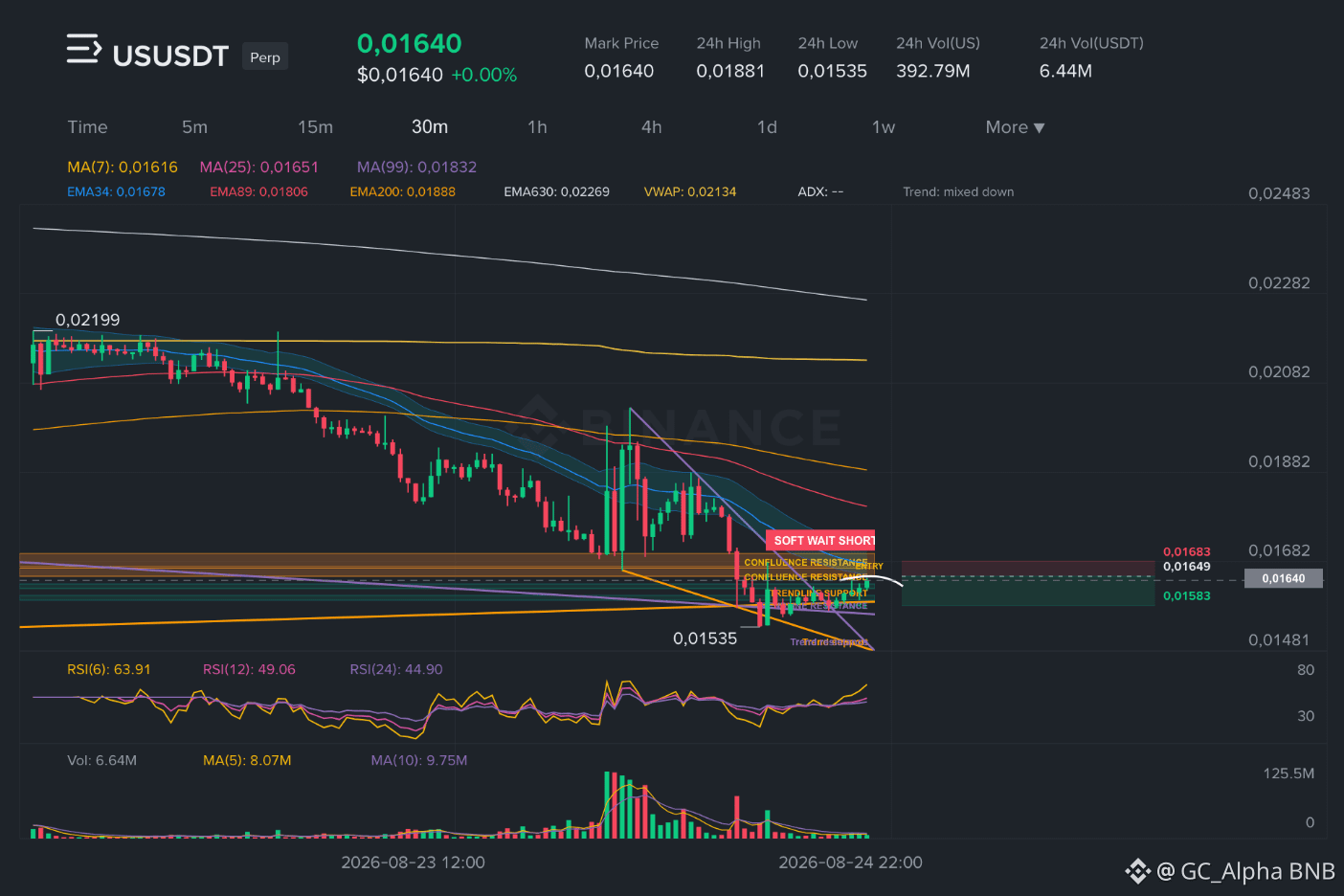Click the EMA34: 0,01678 label
The height and width of the screenshot is (896, 1344).
[116, 191]
